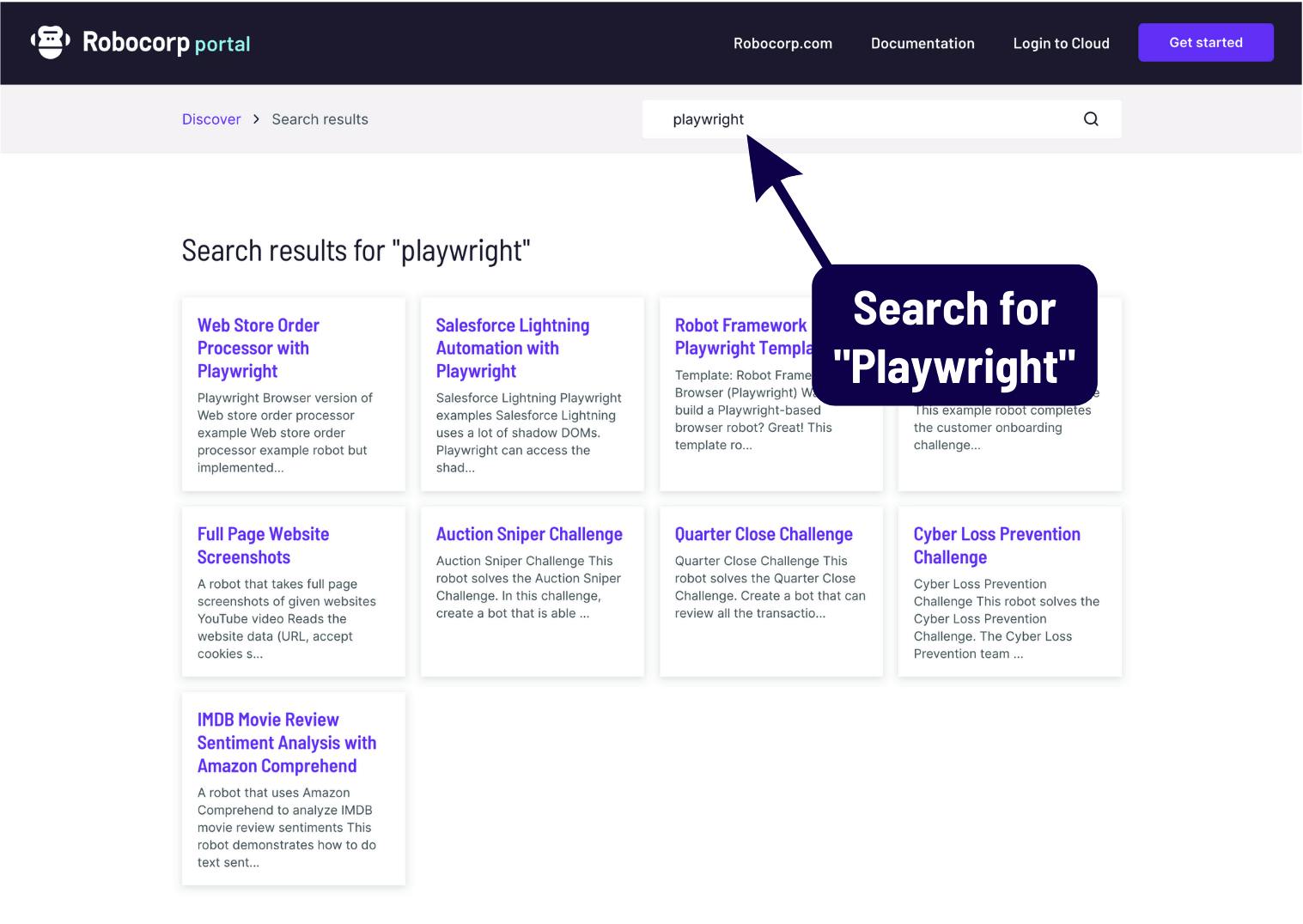
Task: Click the Robocorp monkey logo icon
Action: click(51, 42)
